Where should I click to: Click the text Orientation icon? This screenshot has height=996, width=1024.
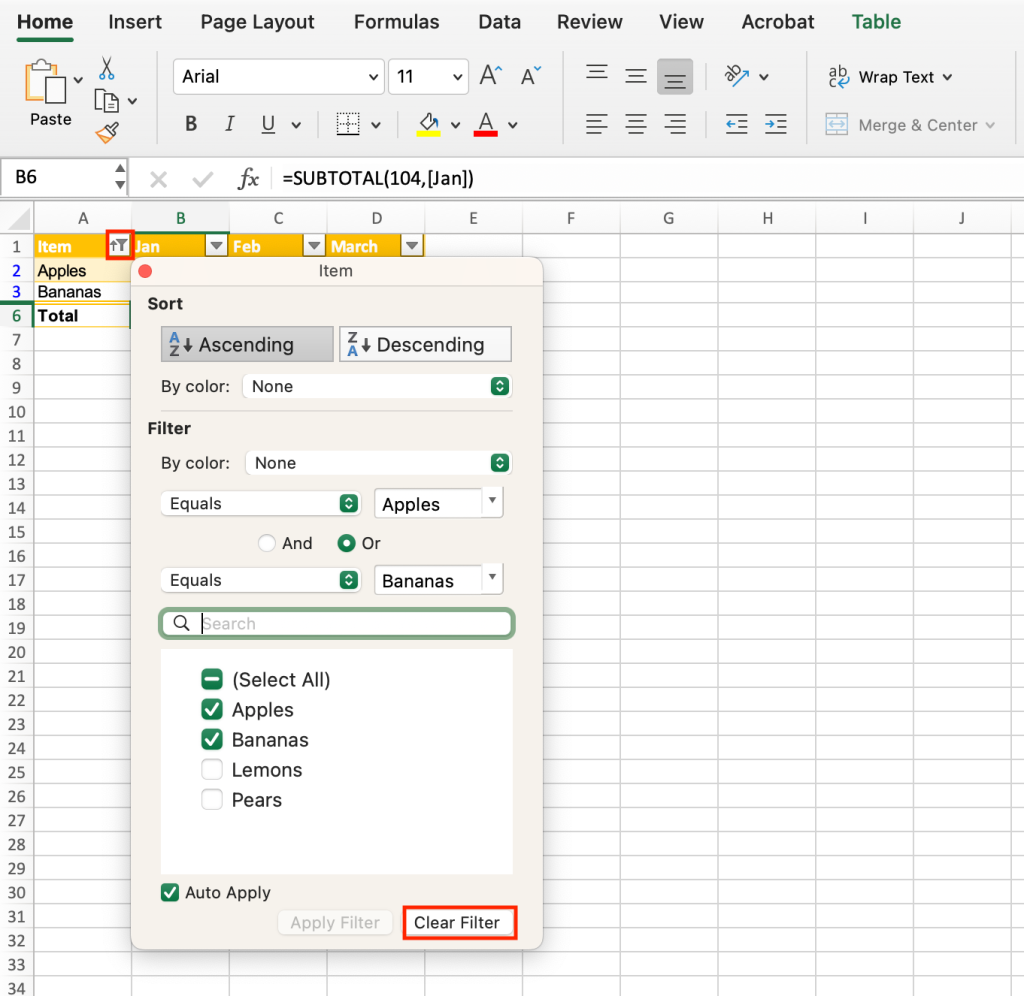737,76
